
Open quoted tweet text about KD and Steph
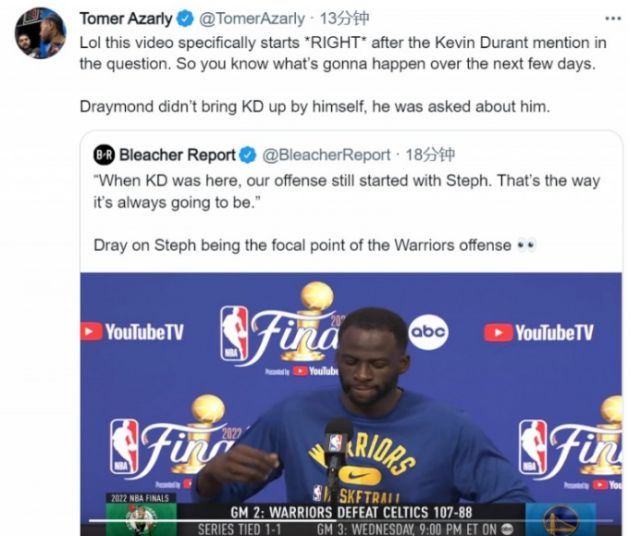point(347,191)
